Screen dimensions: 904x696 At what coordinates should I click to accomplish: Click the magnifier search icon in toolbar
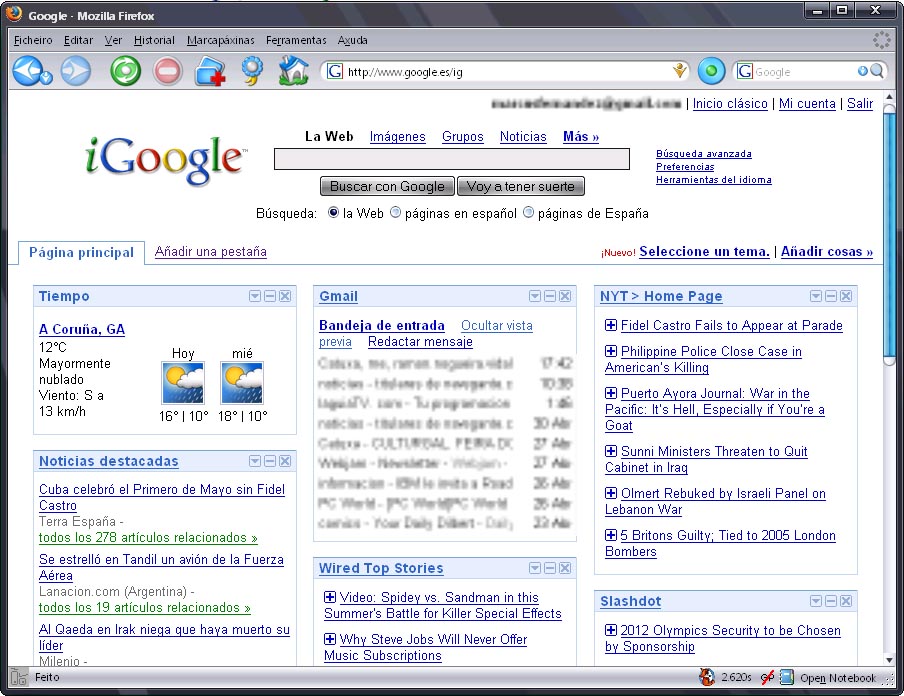click(877, 71)
